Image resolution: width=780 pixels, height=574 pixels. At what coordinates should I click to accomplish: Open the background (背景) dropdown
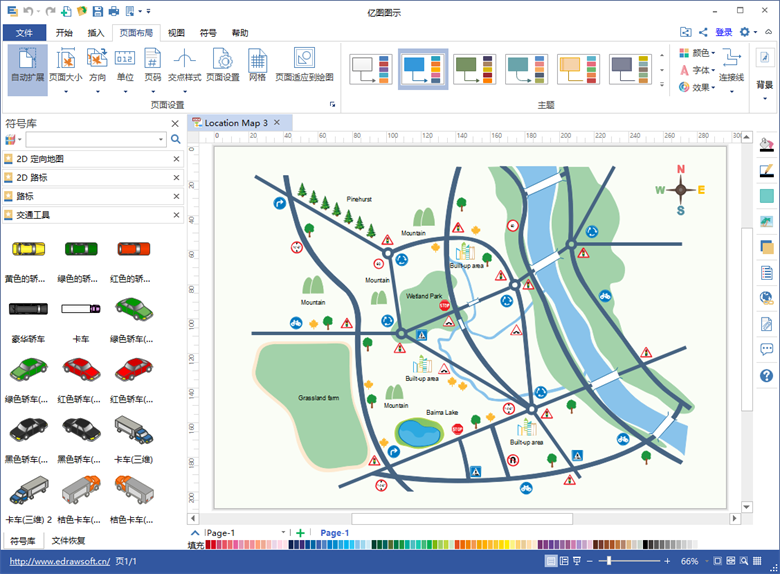[x=765, y=75]
